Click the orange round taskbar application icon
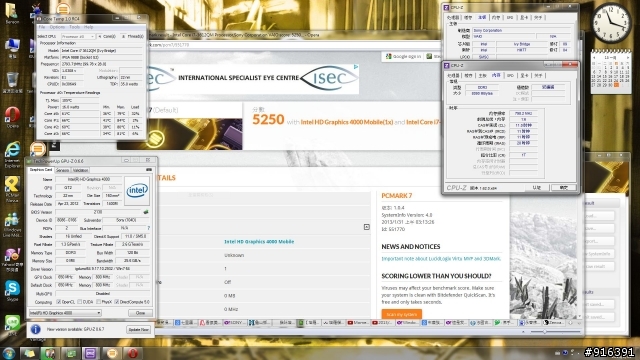The height and width of the screenshot is (360, 640). [x=112, y=353]
